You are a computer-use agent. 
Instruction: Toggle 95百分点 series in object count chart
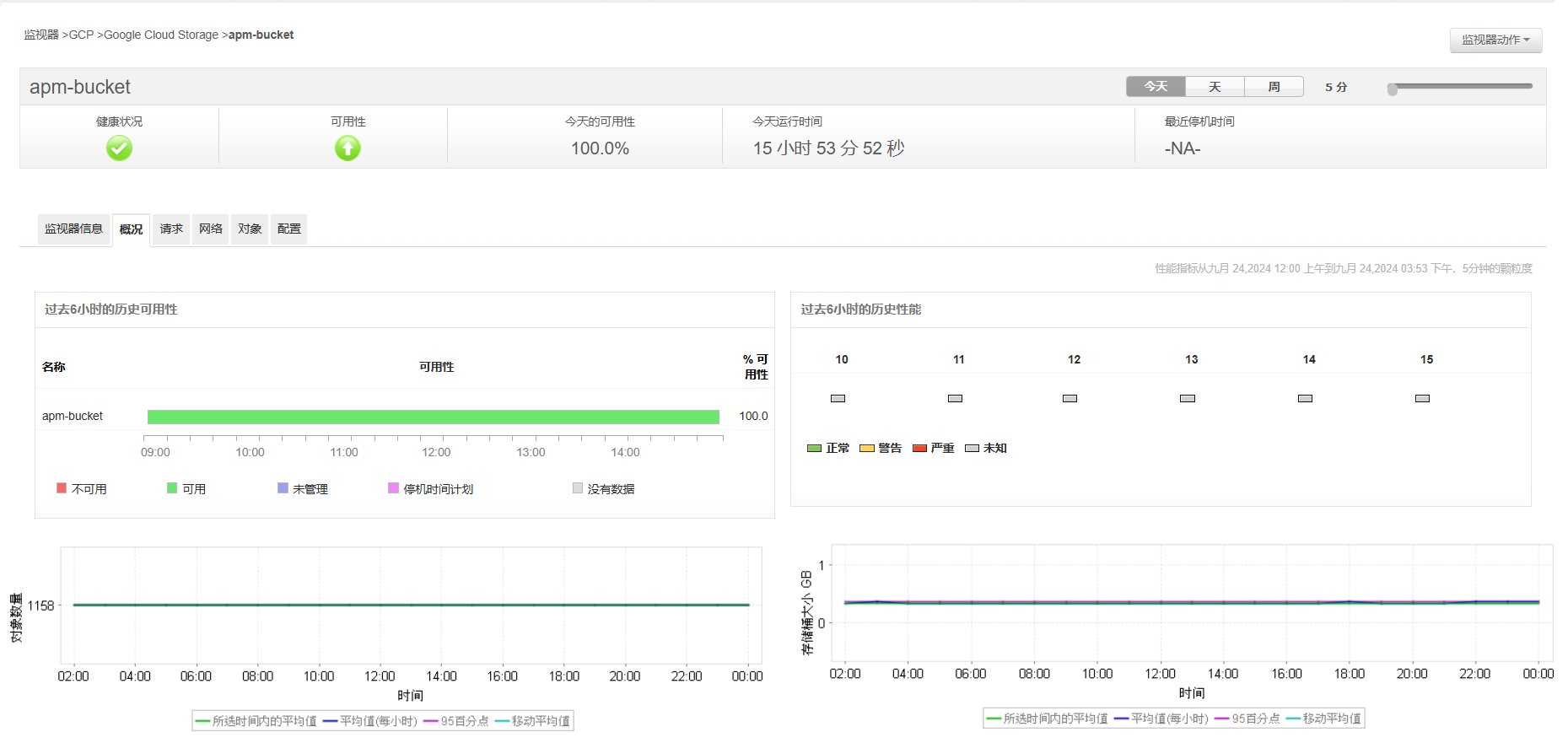pos(456,721)
